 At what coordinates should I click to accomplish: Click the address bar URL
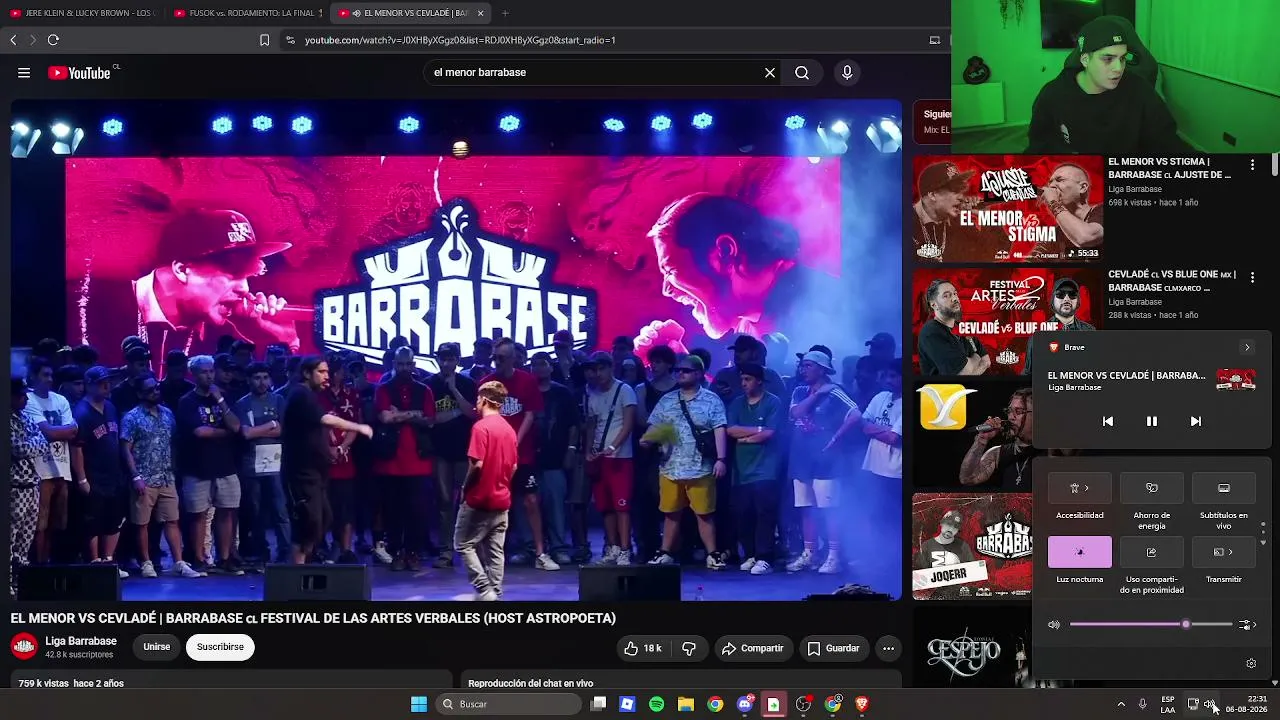point(460,40)
